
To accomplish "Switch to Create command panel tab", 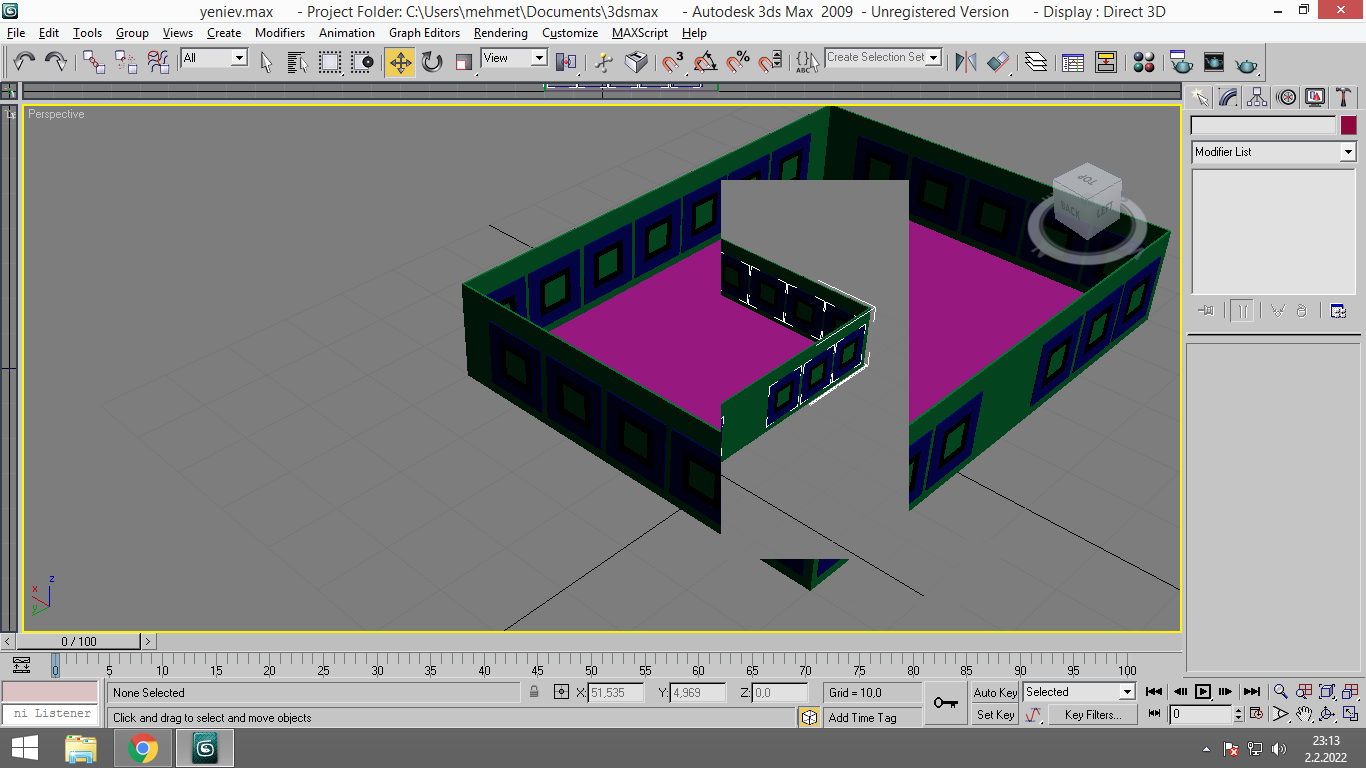I will click(x=1199, y=97).
